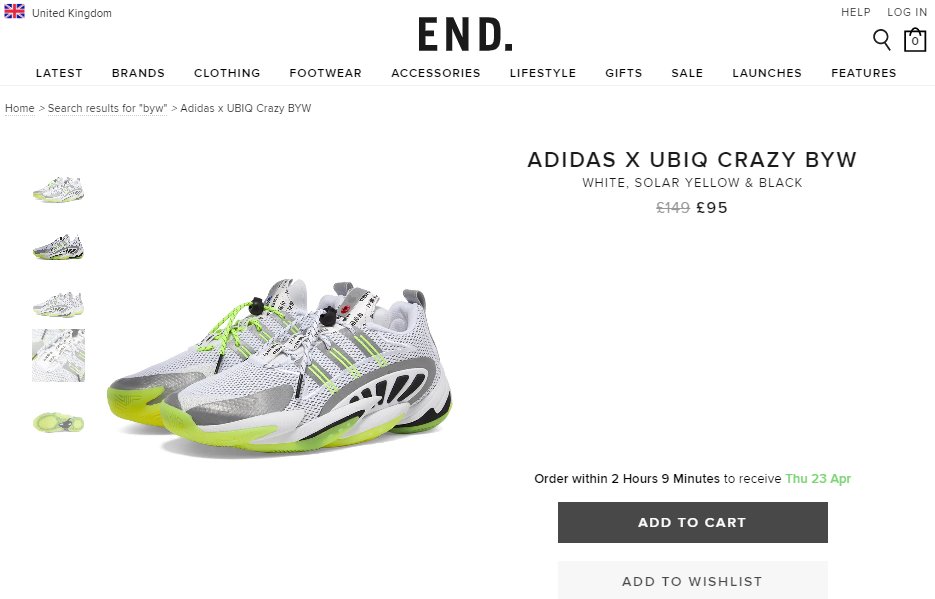935x599 pixels.
Task: Select the second side-view shoe thumbnail
Action: click(x=58, y=247)
